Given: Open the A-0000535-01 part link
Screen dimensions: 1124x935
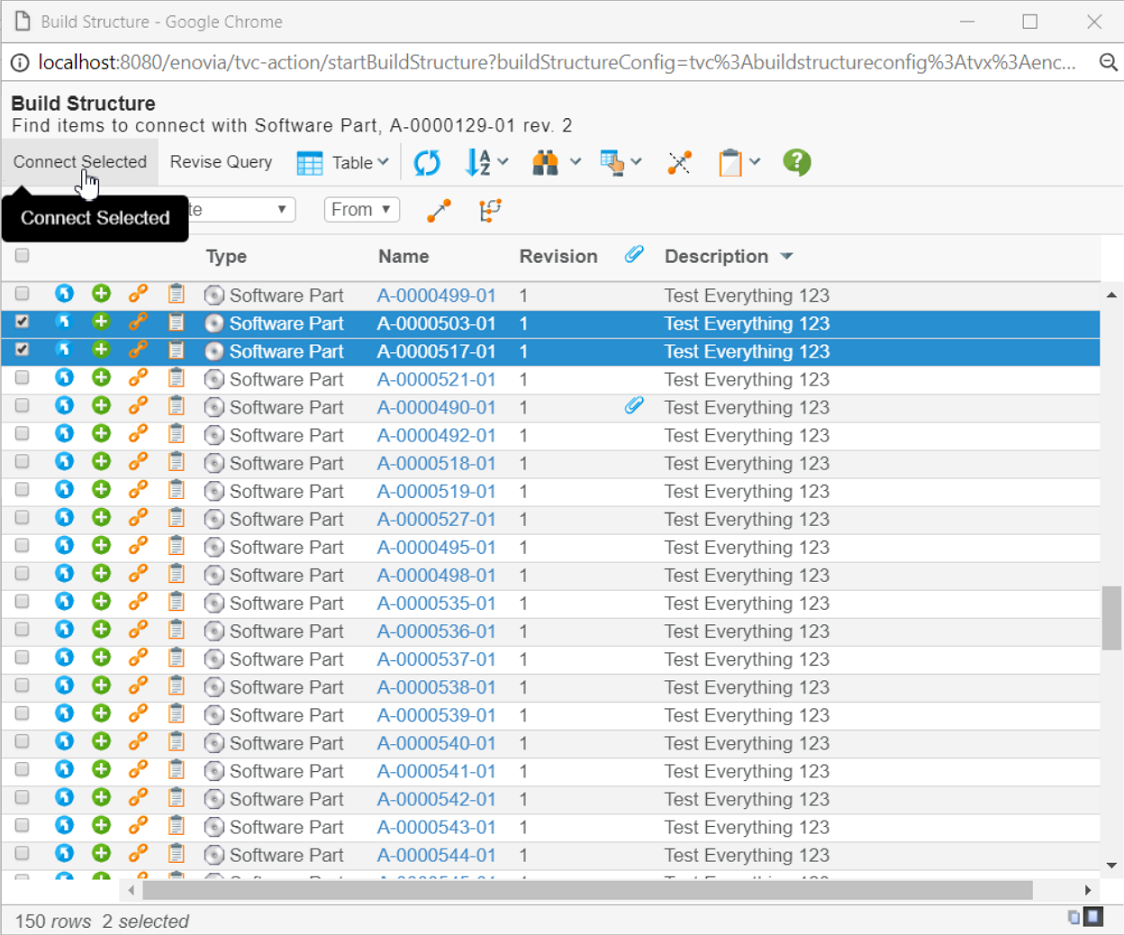Looking at the screenshot, I should (x=436, y=603).
